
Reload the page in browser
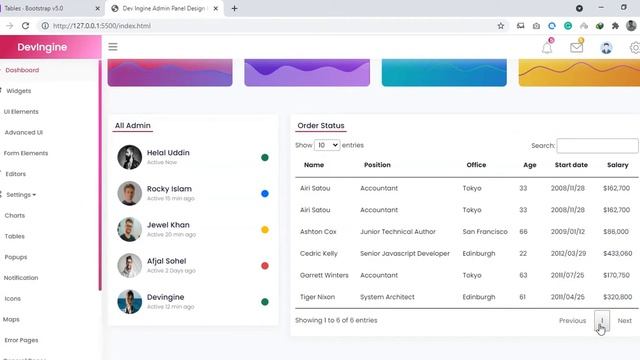coord(25,26)
